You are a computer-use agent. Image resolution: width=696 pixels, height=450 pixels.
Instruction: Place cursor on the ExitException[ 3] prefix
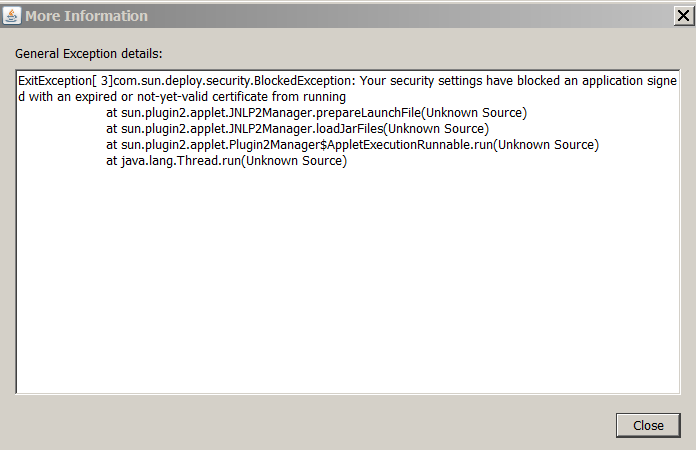coord(65,81)
